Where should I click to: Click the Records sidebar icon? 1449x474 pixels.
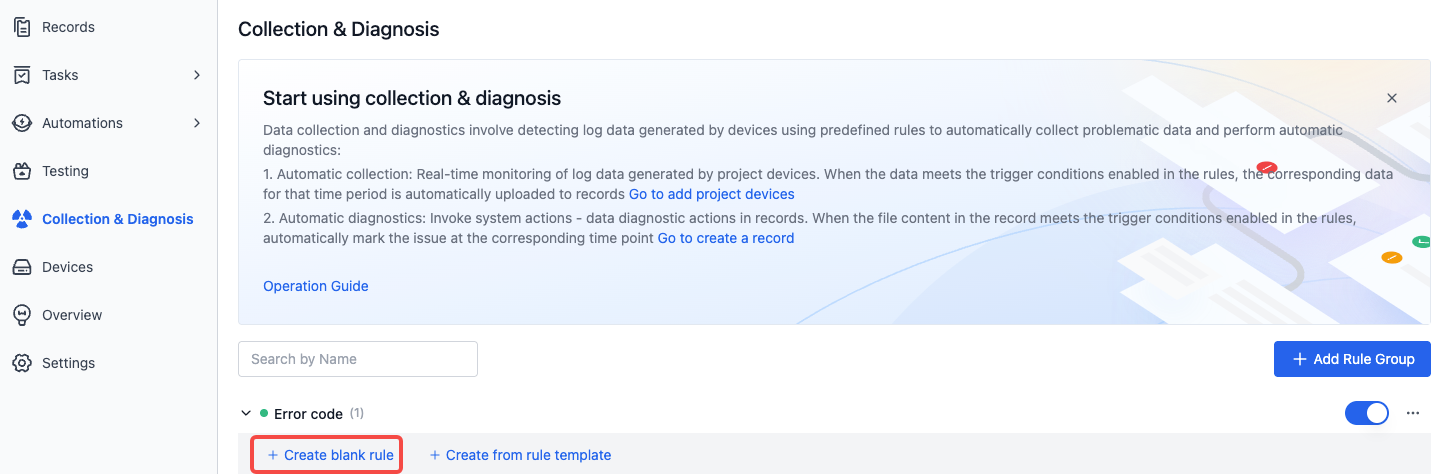(x=22, y=27)
